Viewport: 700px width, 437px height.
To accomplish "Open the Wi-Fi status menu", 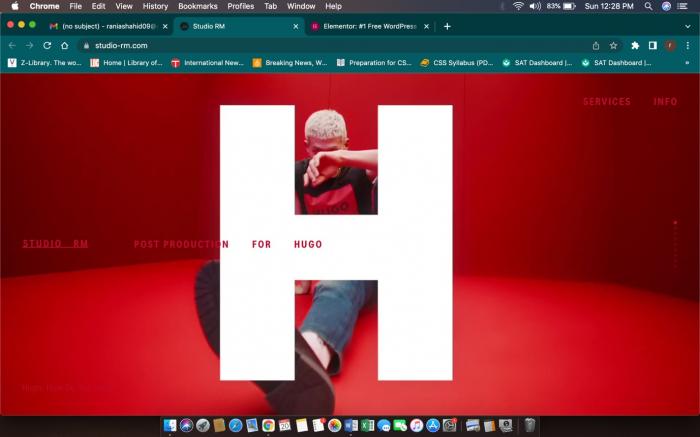I will coord(518,6).
